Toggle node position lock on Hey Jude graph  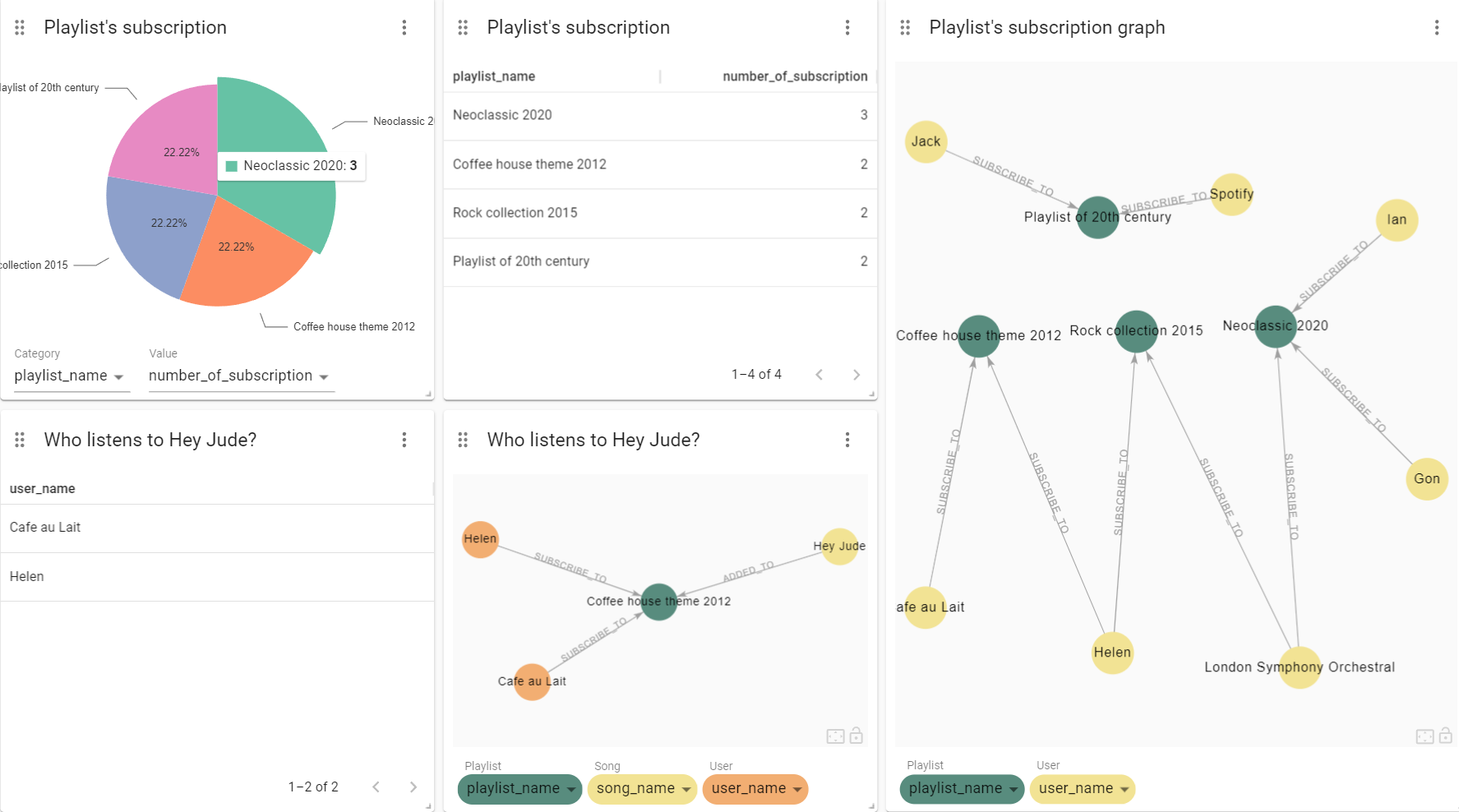pyautogui.click(x=856, y=736)
